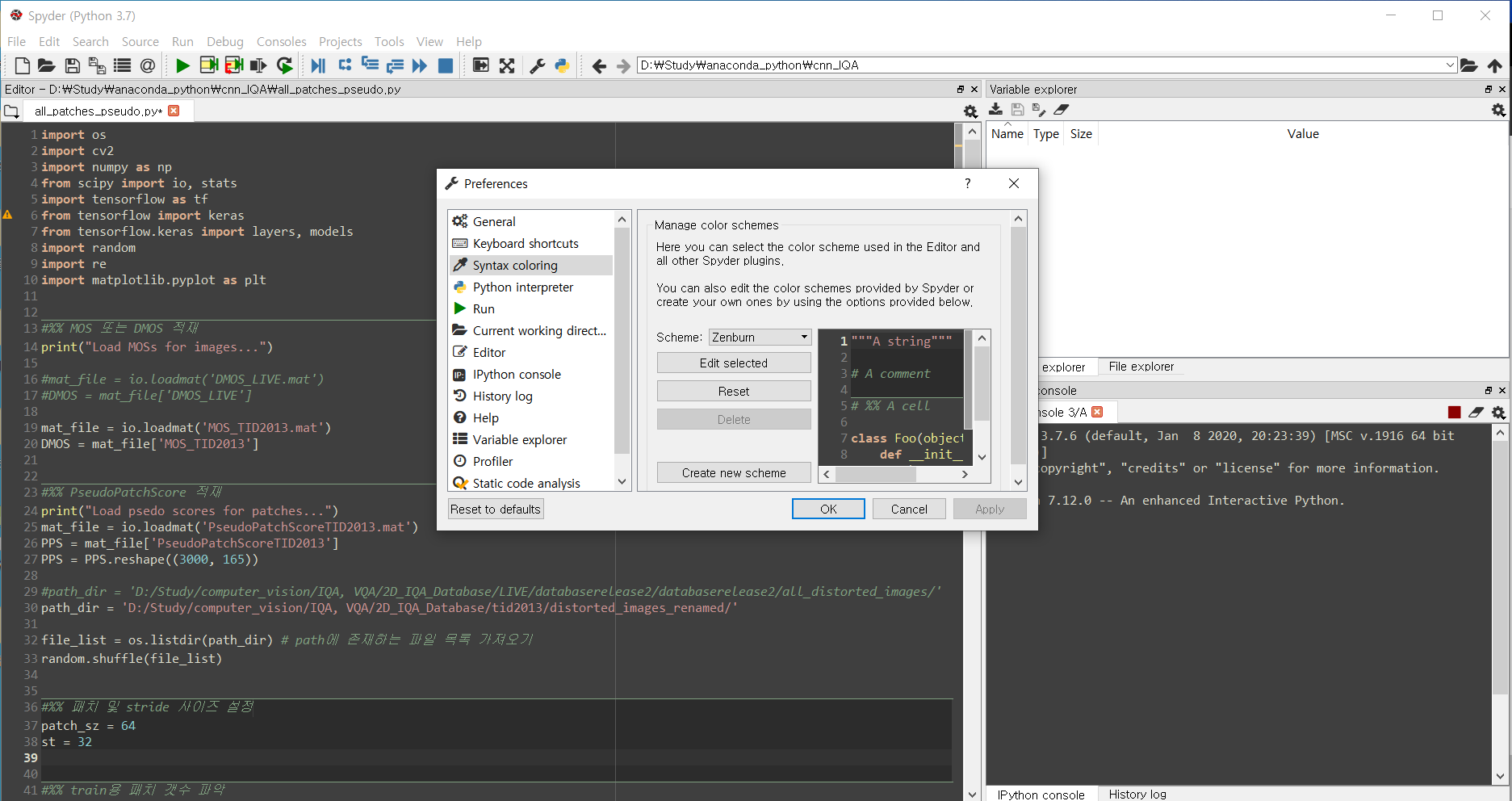
Task: Select Profiler in Preferences list
Action: pos(530,461)
